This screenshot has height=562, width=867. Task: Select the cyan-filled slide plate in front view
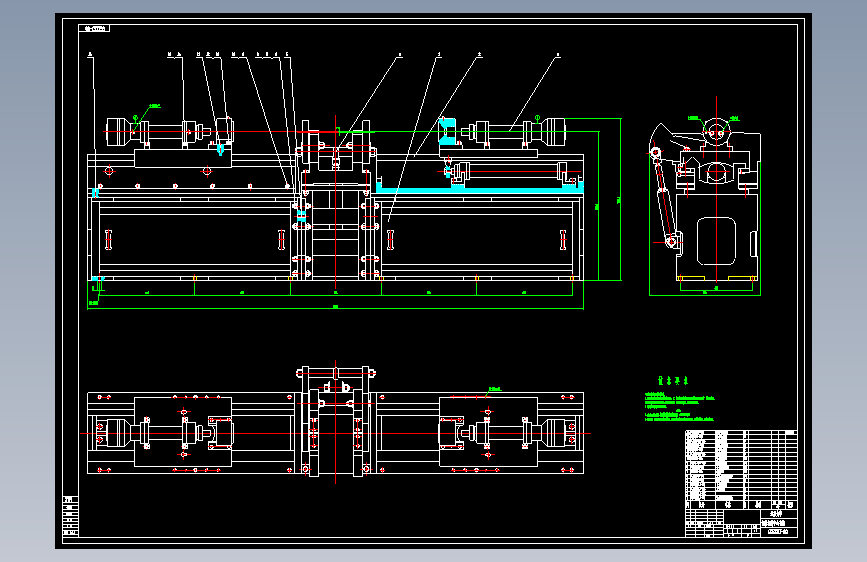[x=479, y=190]
